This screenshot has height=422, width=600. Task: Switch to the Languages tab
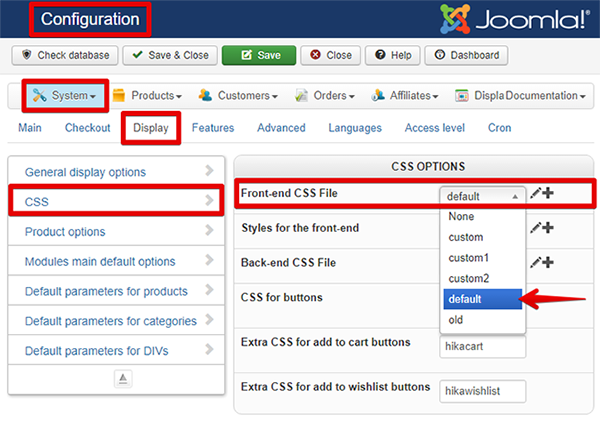tap(355, 128)
